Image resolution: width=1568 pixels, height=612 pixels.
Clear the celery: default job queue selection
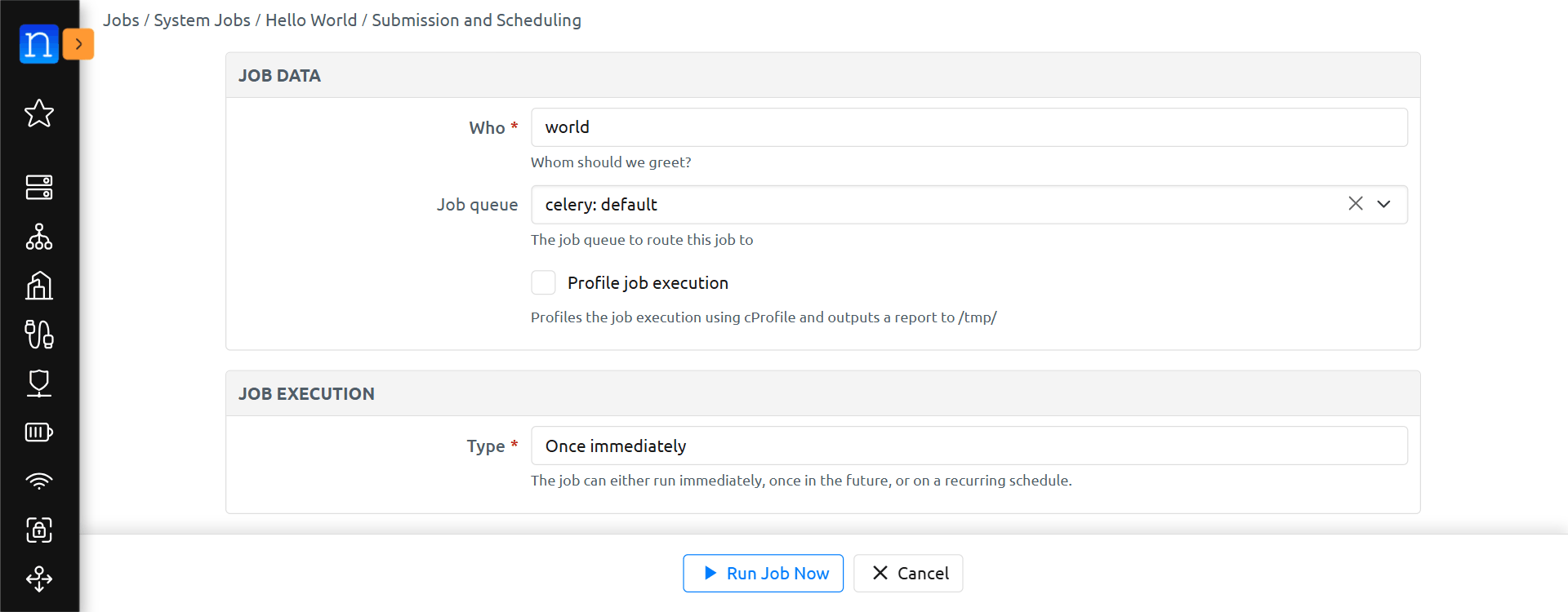[1355, 204]
